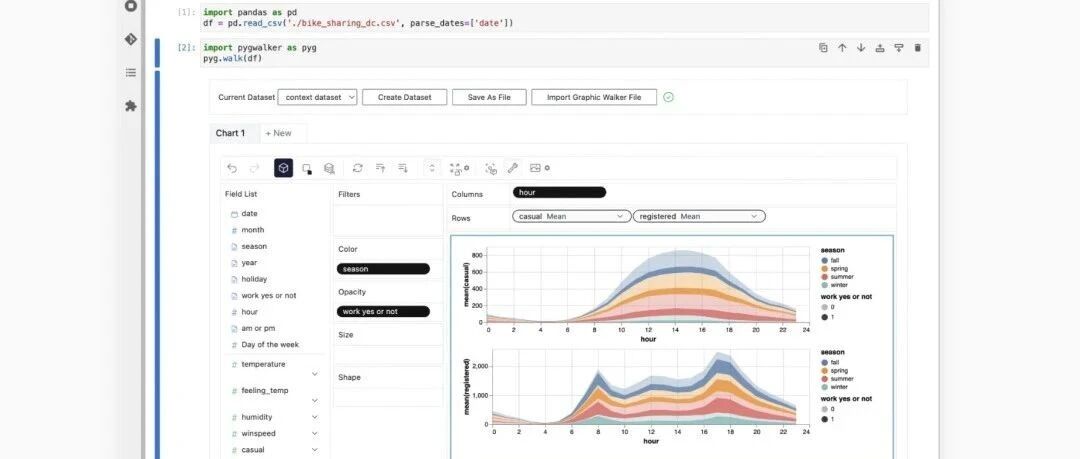The width and height of the screenshot is (1080, 459).
Task: Click the Import Graphic Walker File button
Action: [594, 97]
